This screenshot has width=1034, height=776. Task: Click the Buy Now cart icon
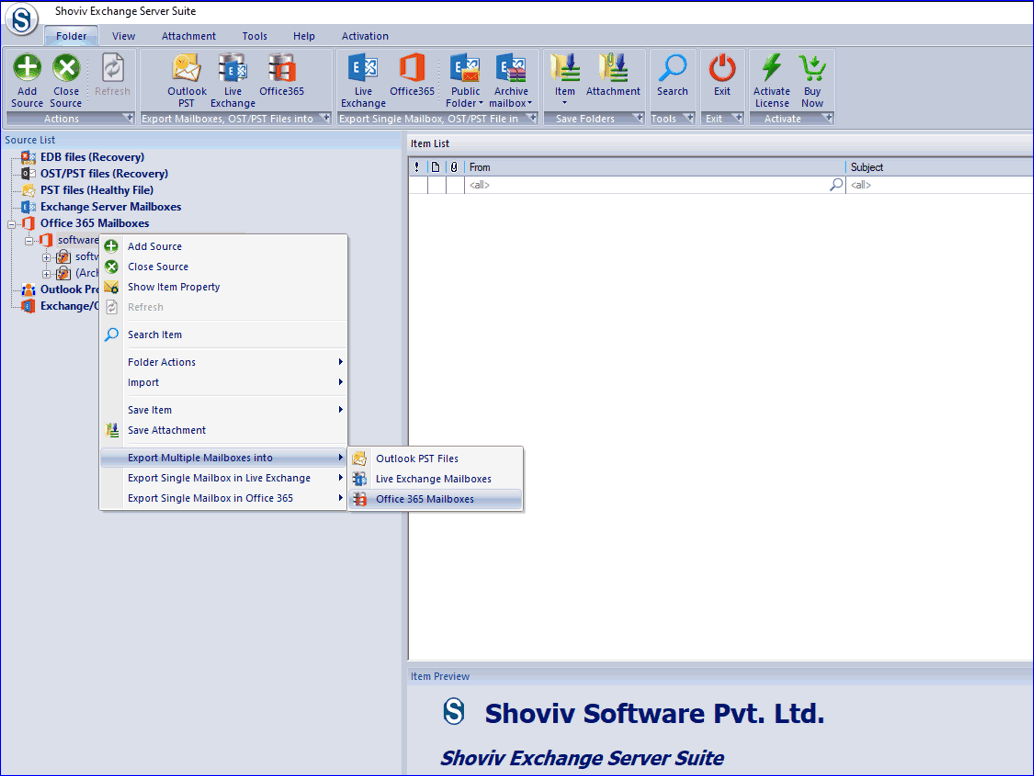tap(812, 68)
